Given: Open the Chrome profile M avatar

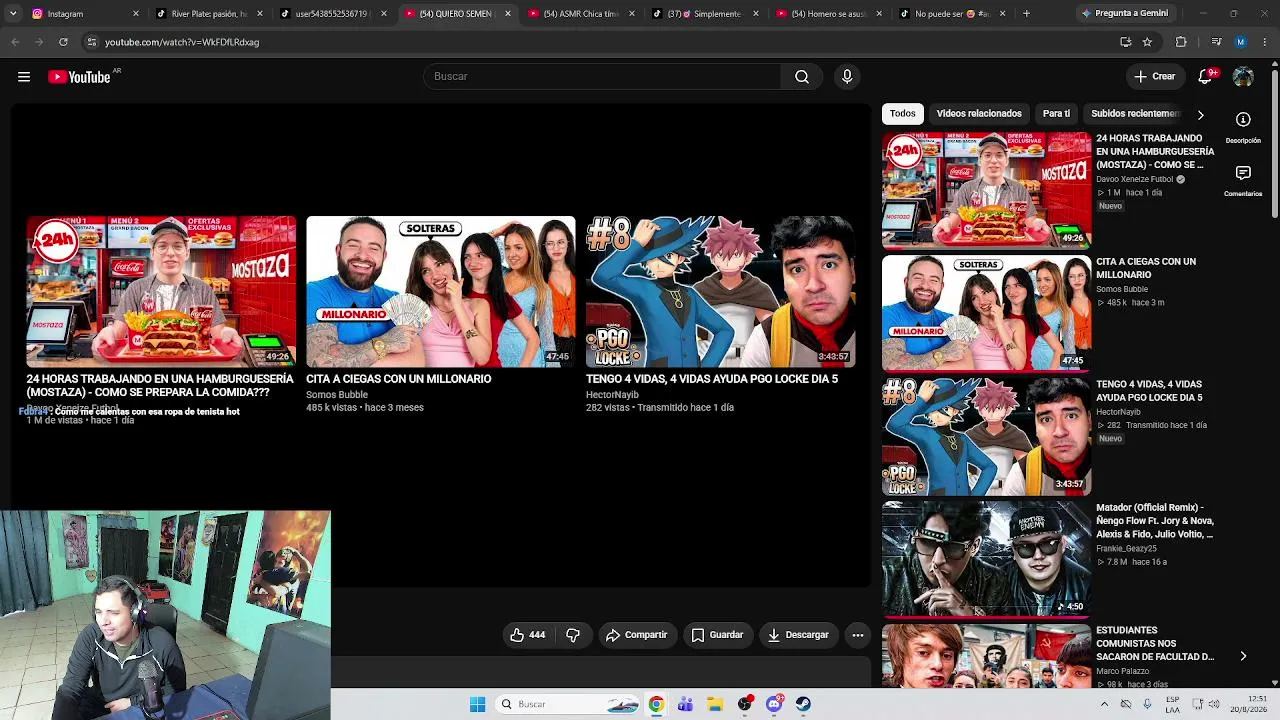Looking at the screenshot, I should coord(1241,42).
